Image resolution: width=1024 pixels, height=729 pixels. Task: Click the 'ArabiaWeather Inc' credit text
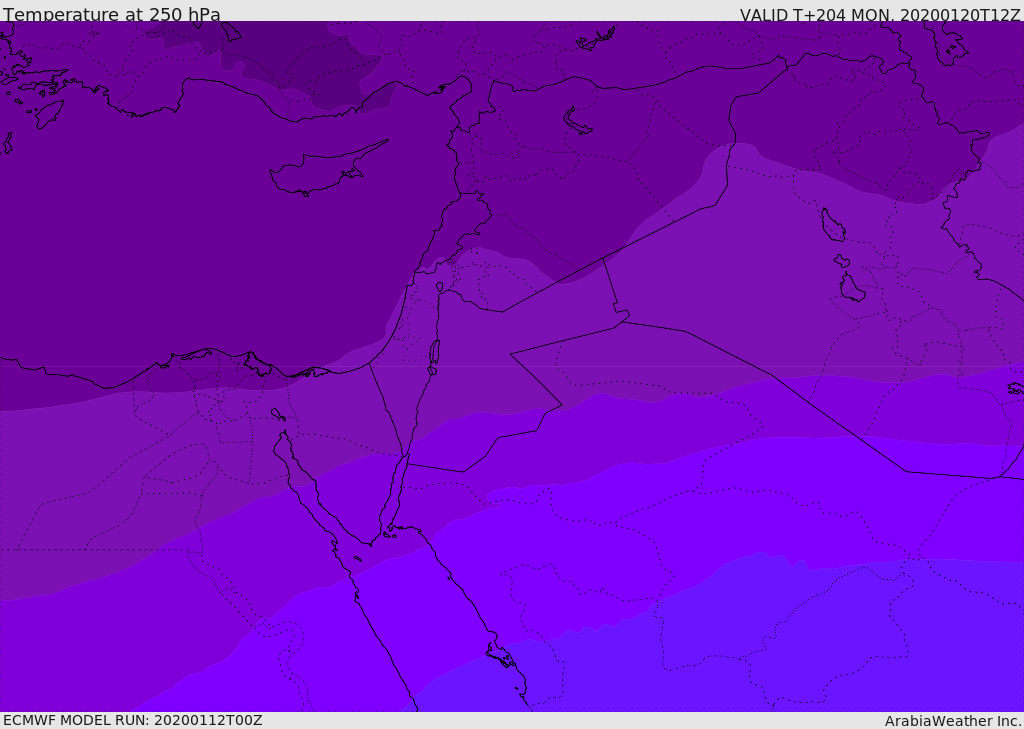953,721
